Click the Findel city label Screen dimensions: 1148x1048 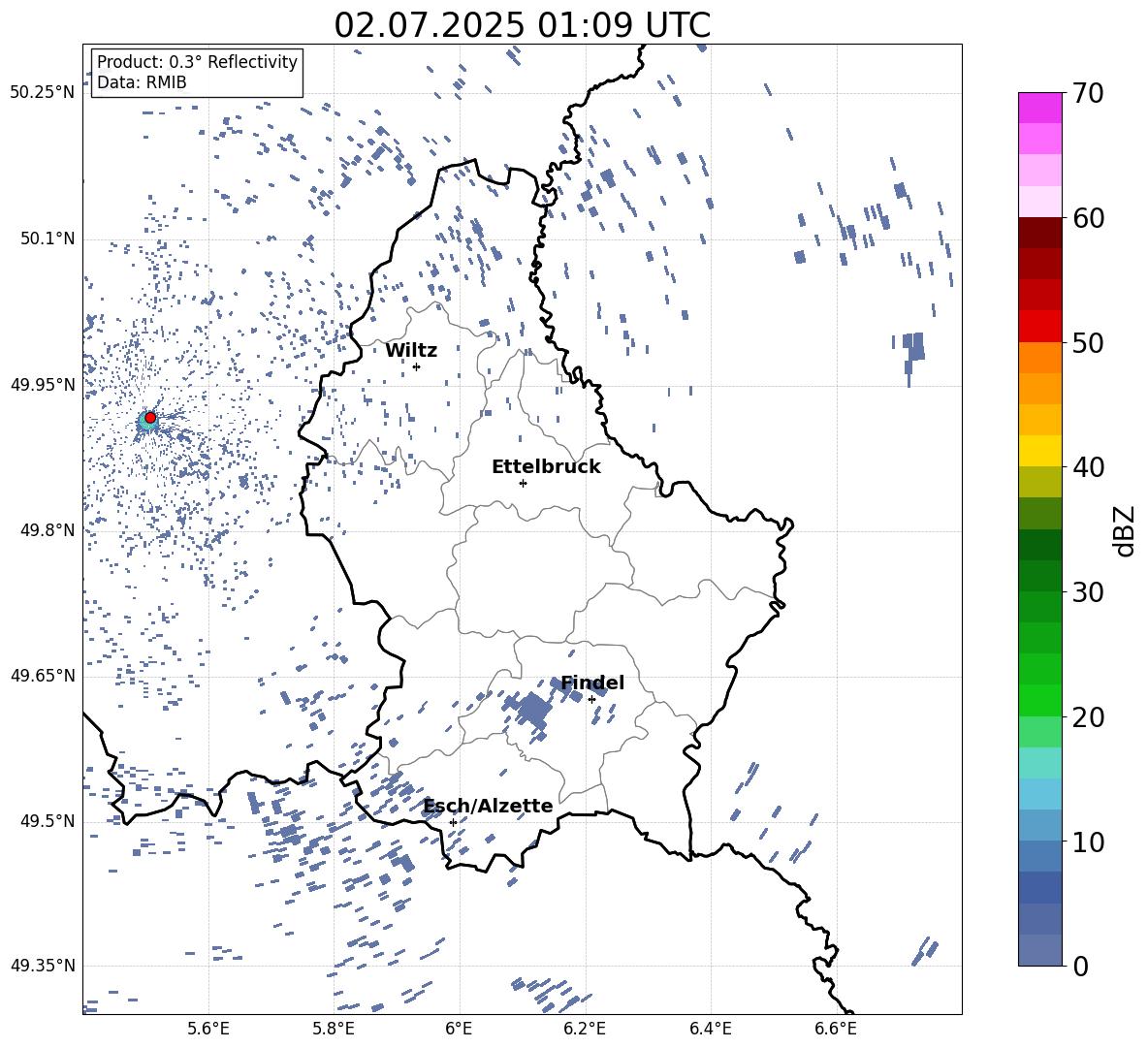tap(592, 683)
